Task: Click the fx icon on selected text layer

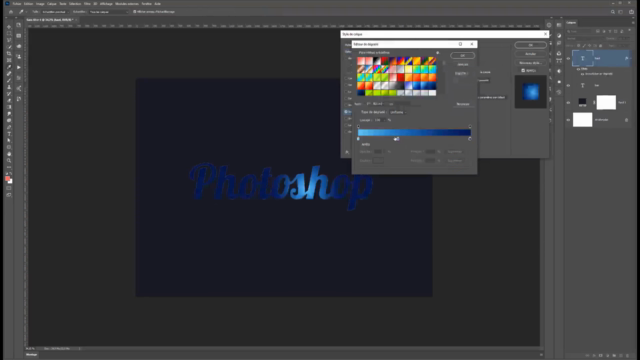Action: pos(626,58)
